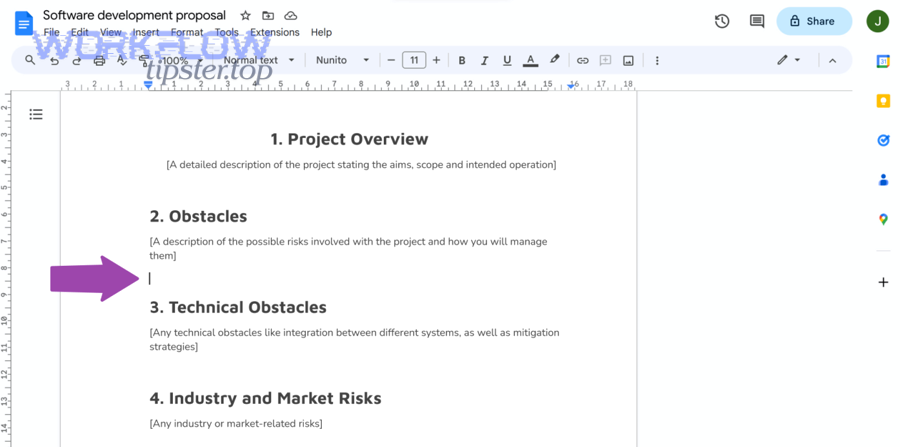Open the Edit menu

click(80, 33)
